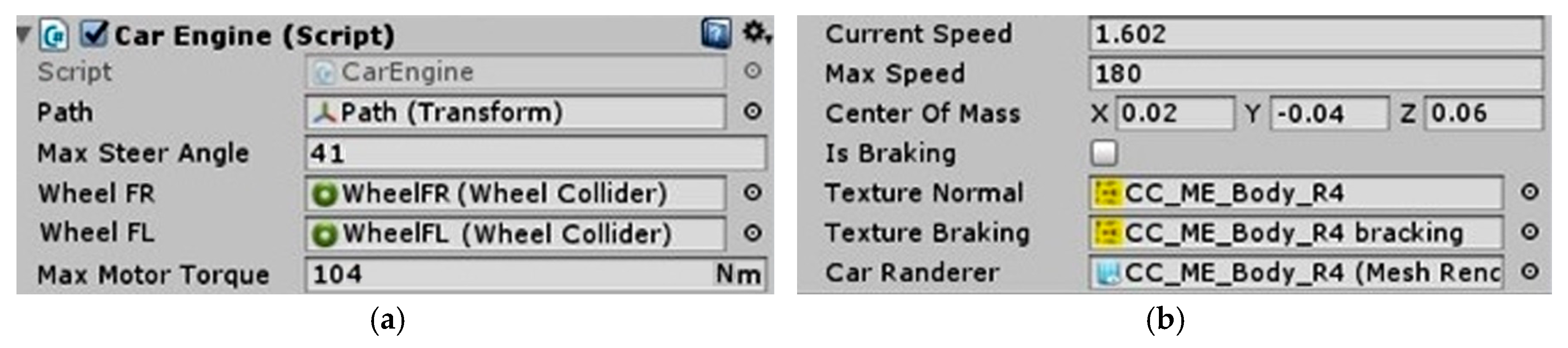The height and width of the screenshot is (348, 1568).
Task: Disable the Car Engine script checkbox
Action: pos(95,33)
